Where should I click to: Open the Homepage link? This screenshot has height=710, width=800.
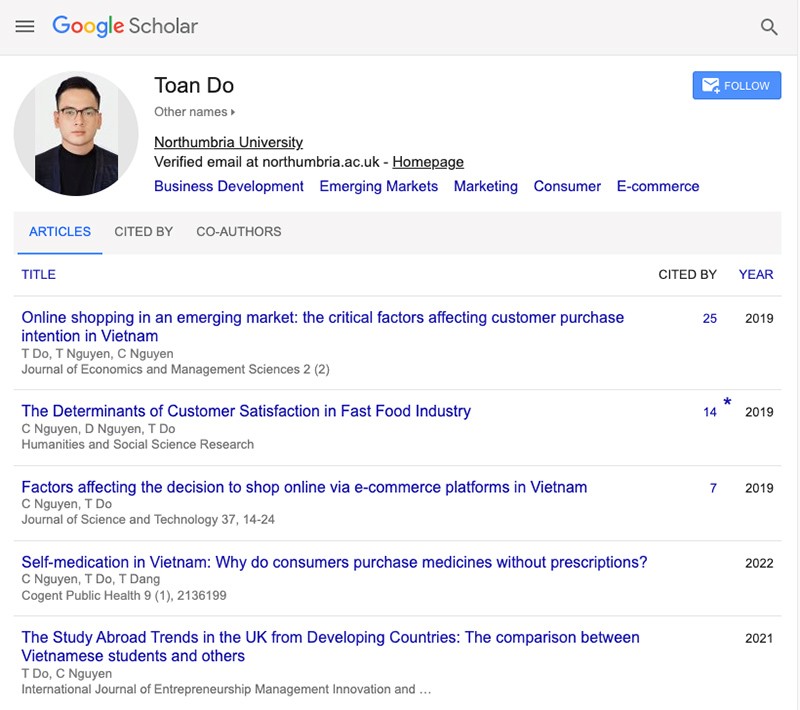(x=429, y=161)
